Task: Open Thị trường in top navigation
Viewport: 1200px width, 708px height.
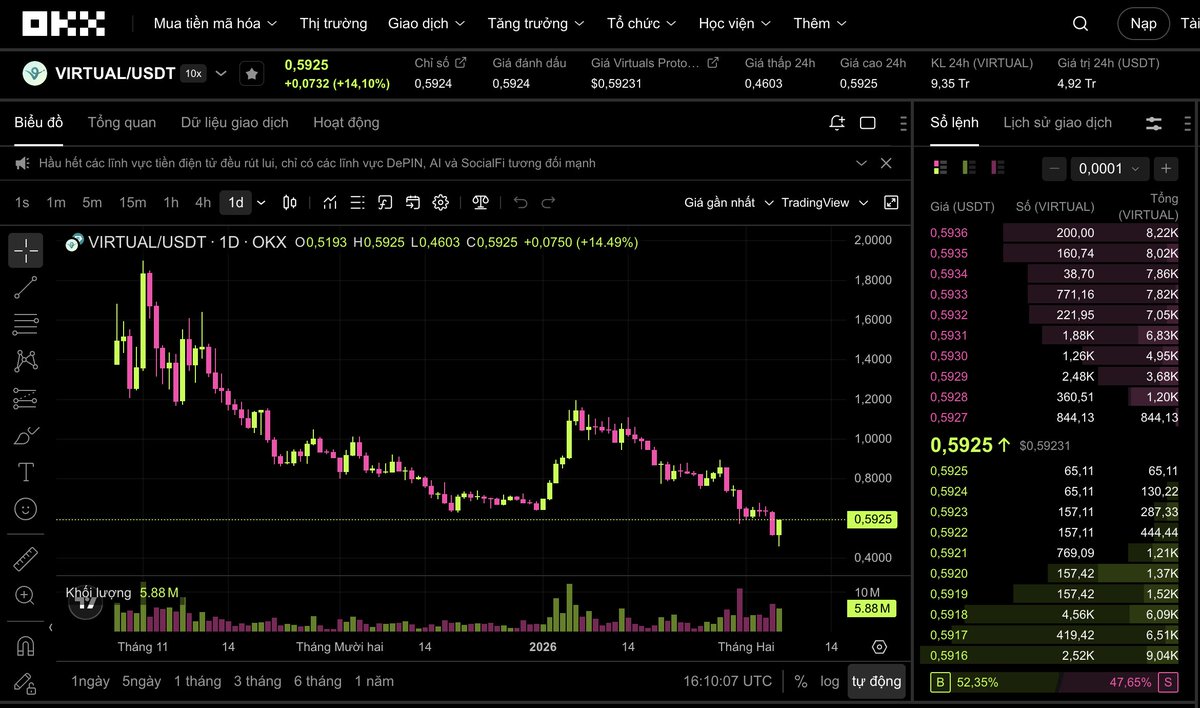Action: pyautogui.click(x=333, y=23)
